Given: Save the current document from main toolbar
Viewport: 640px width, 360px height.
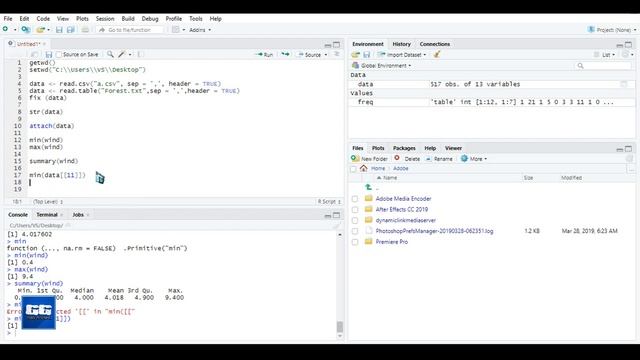Looking at the screenshot, I should (x=59, y=30).
